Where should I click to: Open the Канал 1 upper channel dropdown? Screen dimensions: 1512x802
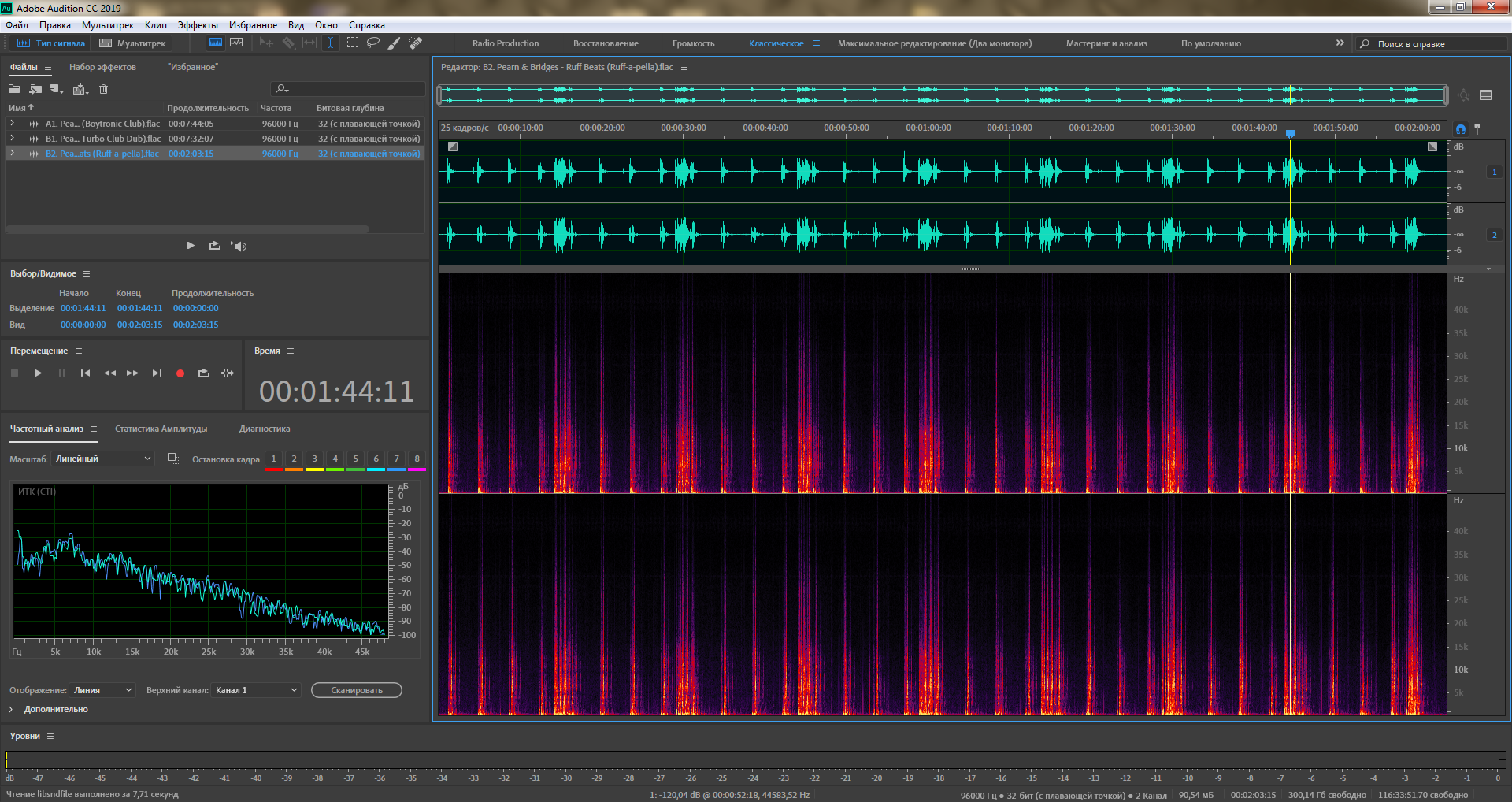(256, 690)
